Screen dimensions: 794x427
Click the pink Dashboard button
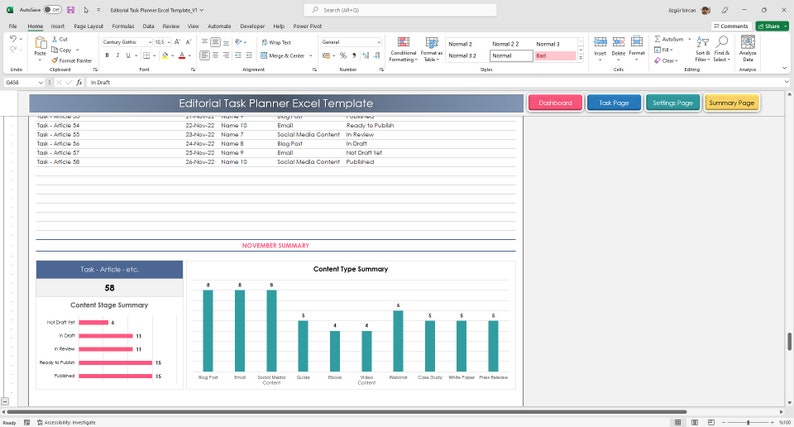pyautogui.click(x=555, y=103)
